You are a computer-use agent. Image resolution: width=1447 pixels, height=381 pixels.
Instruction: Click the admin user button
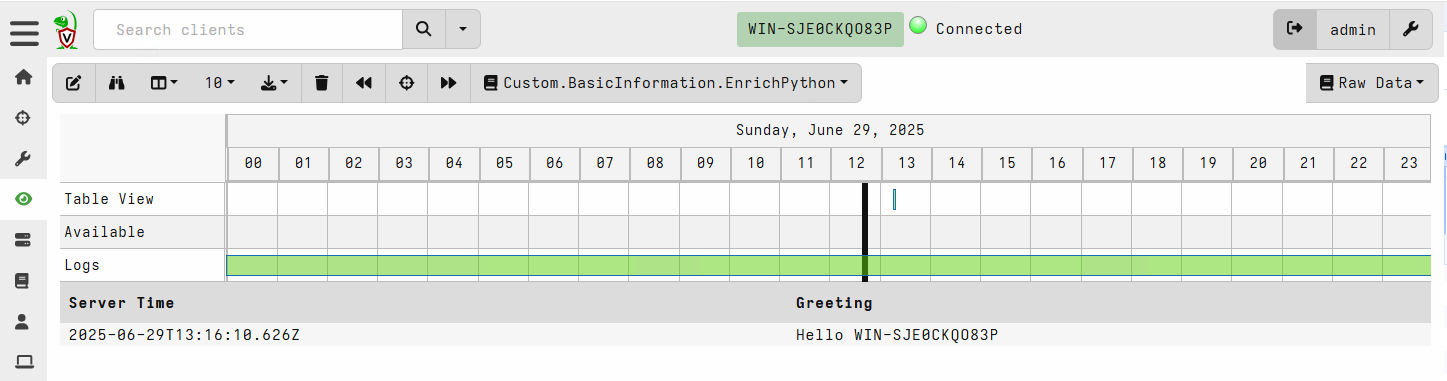[x=1353, y=30]
